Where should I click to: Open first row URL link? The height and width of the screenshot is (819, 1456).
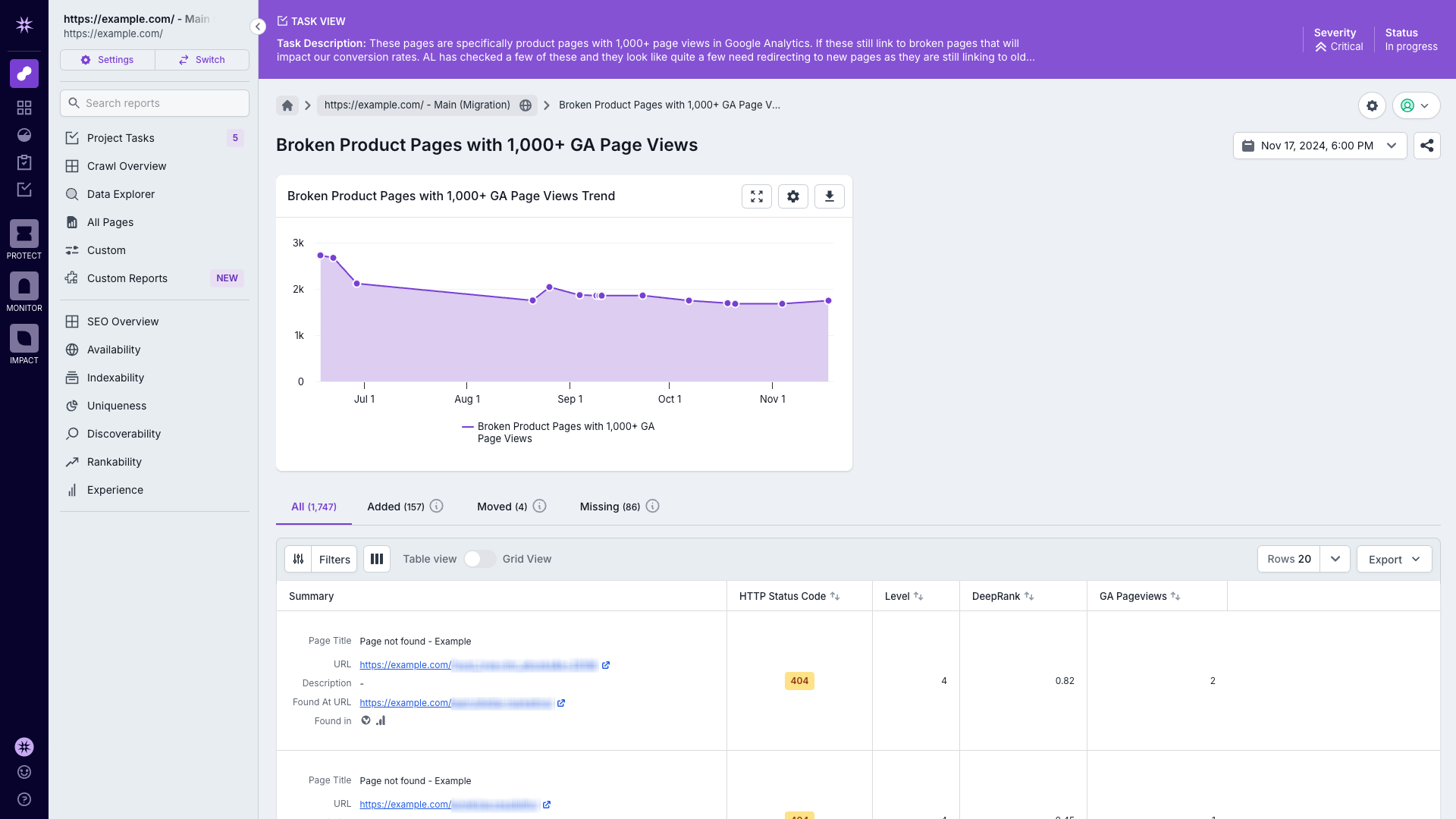point(479,665)
